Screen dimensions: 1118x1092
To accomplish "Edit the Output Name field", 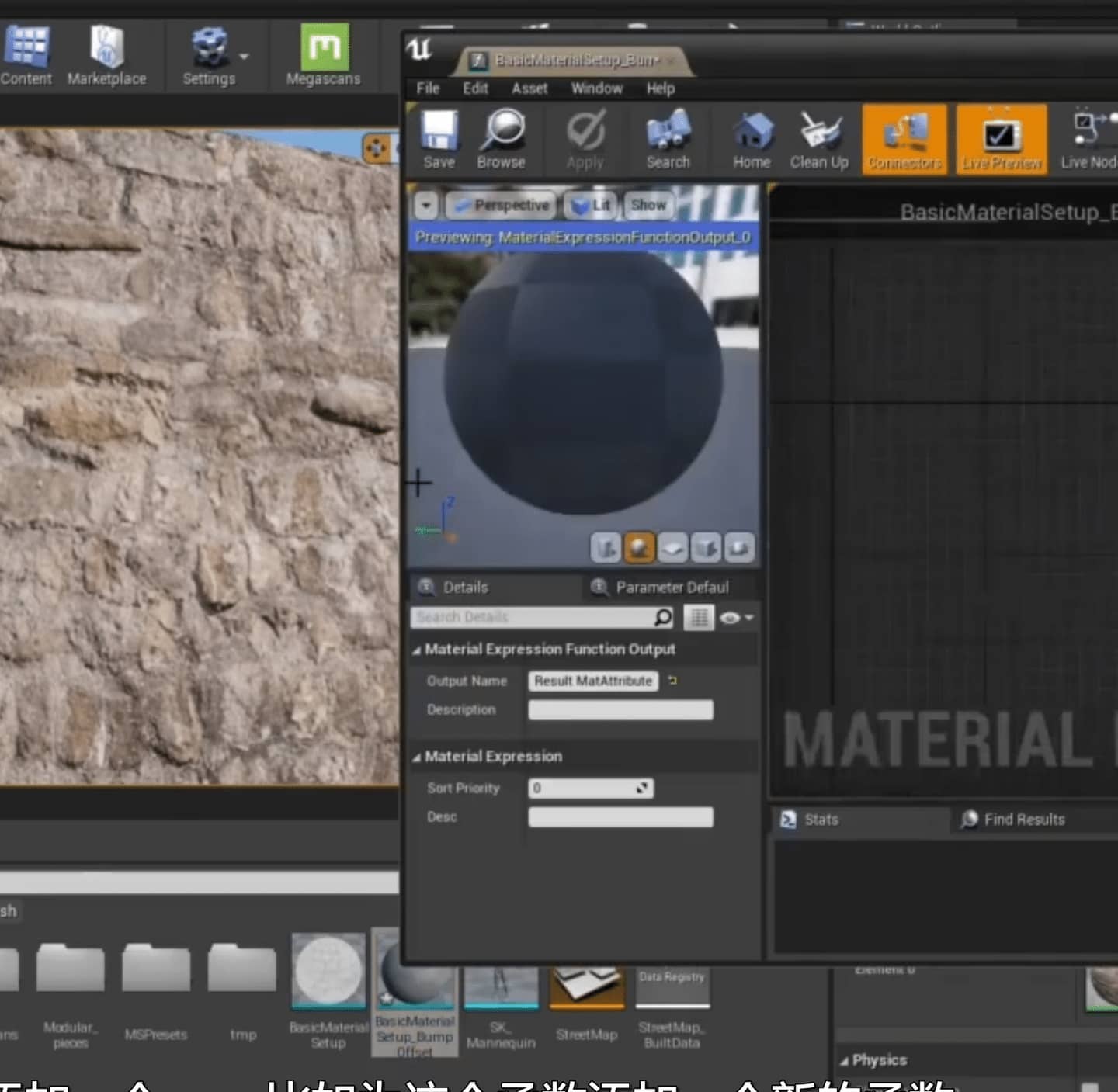I will 593,681.
